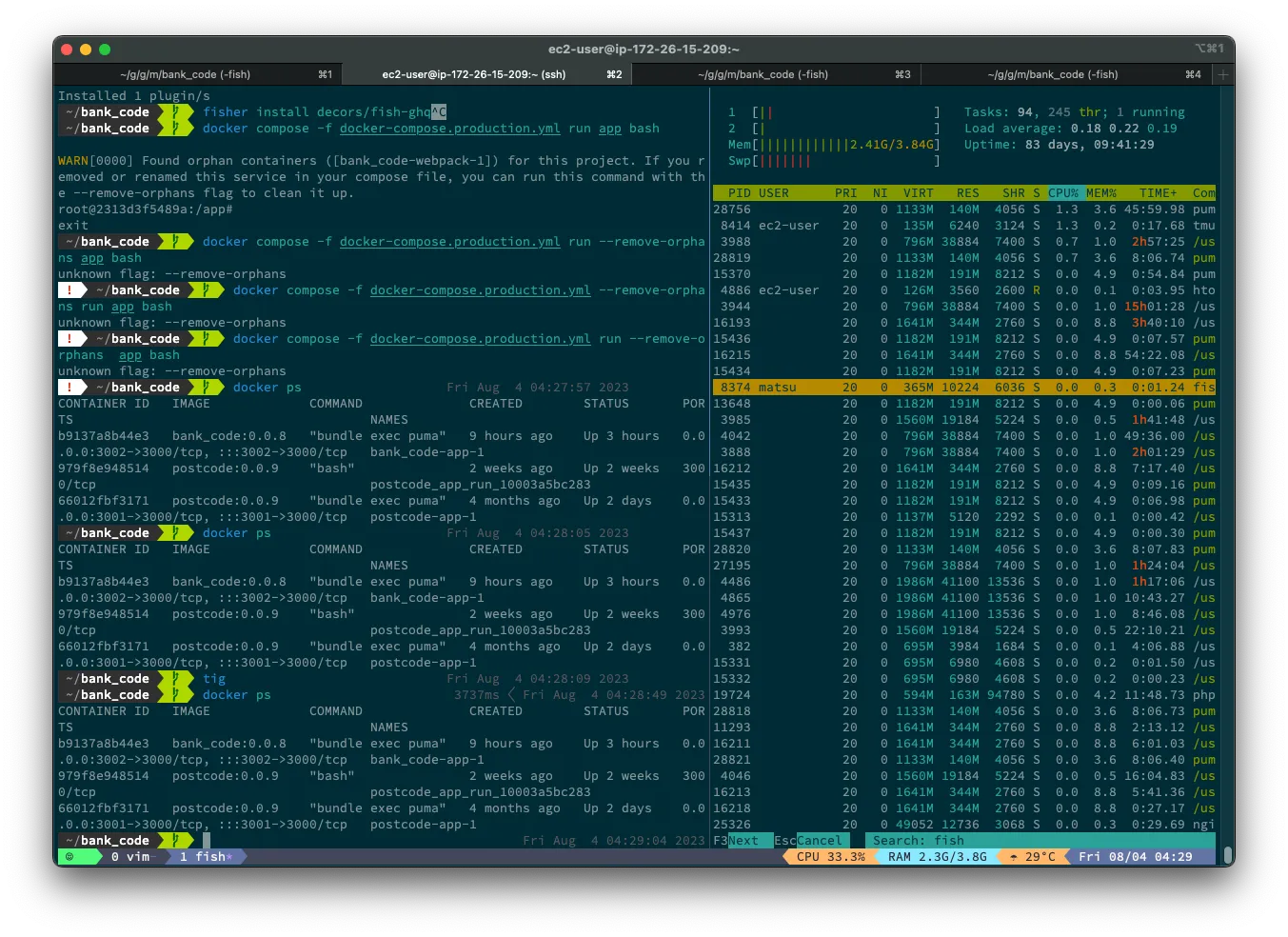Click the red error badge before docker ps

(x=70, y=388)
